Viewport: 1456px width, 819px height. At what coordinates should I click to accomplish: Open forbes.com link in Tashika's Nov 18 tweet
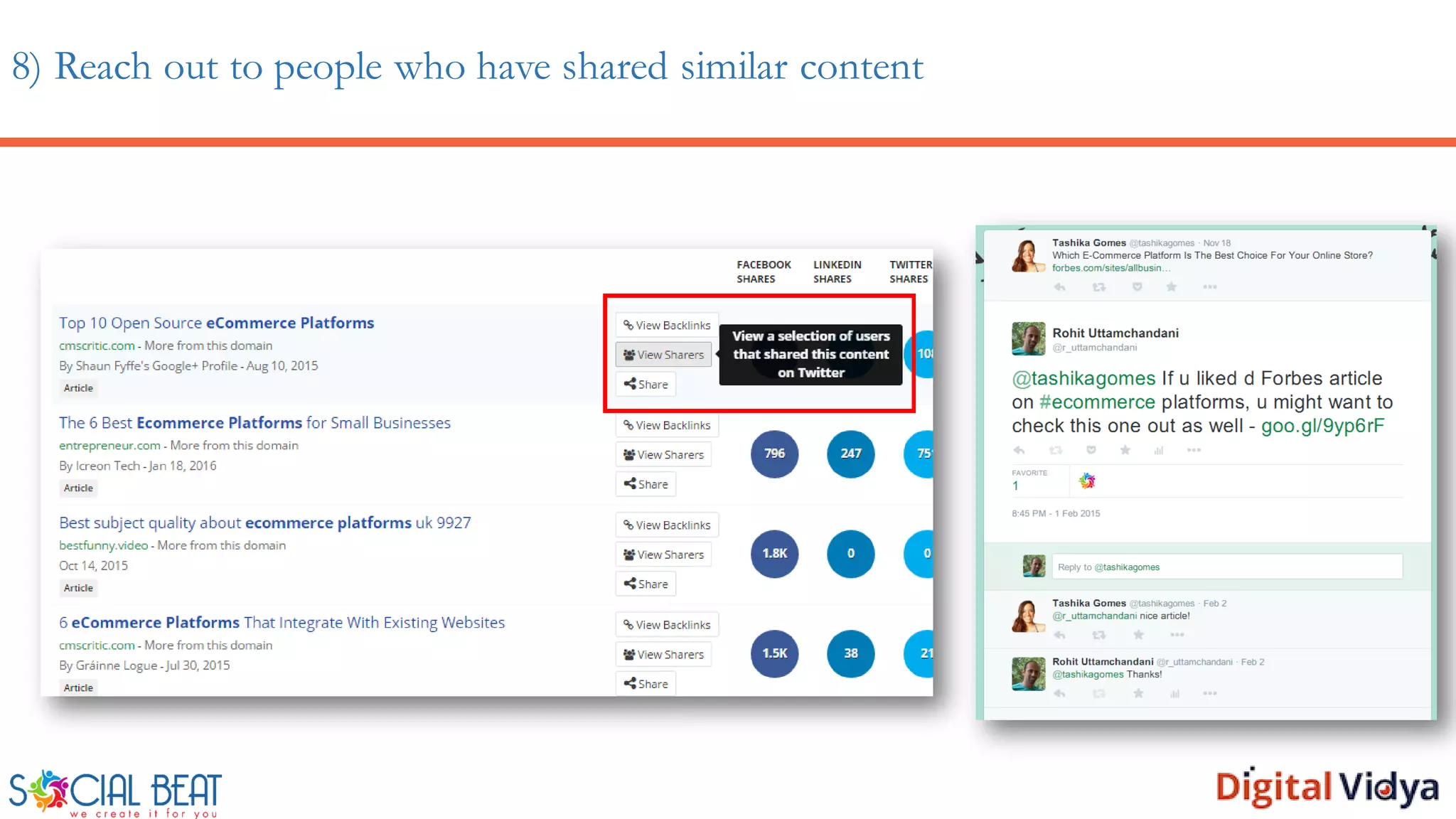coord(1110,268)
